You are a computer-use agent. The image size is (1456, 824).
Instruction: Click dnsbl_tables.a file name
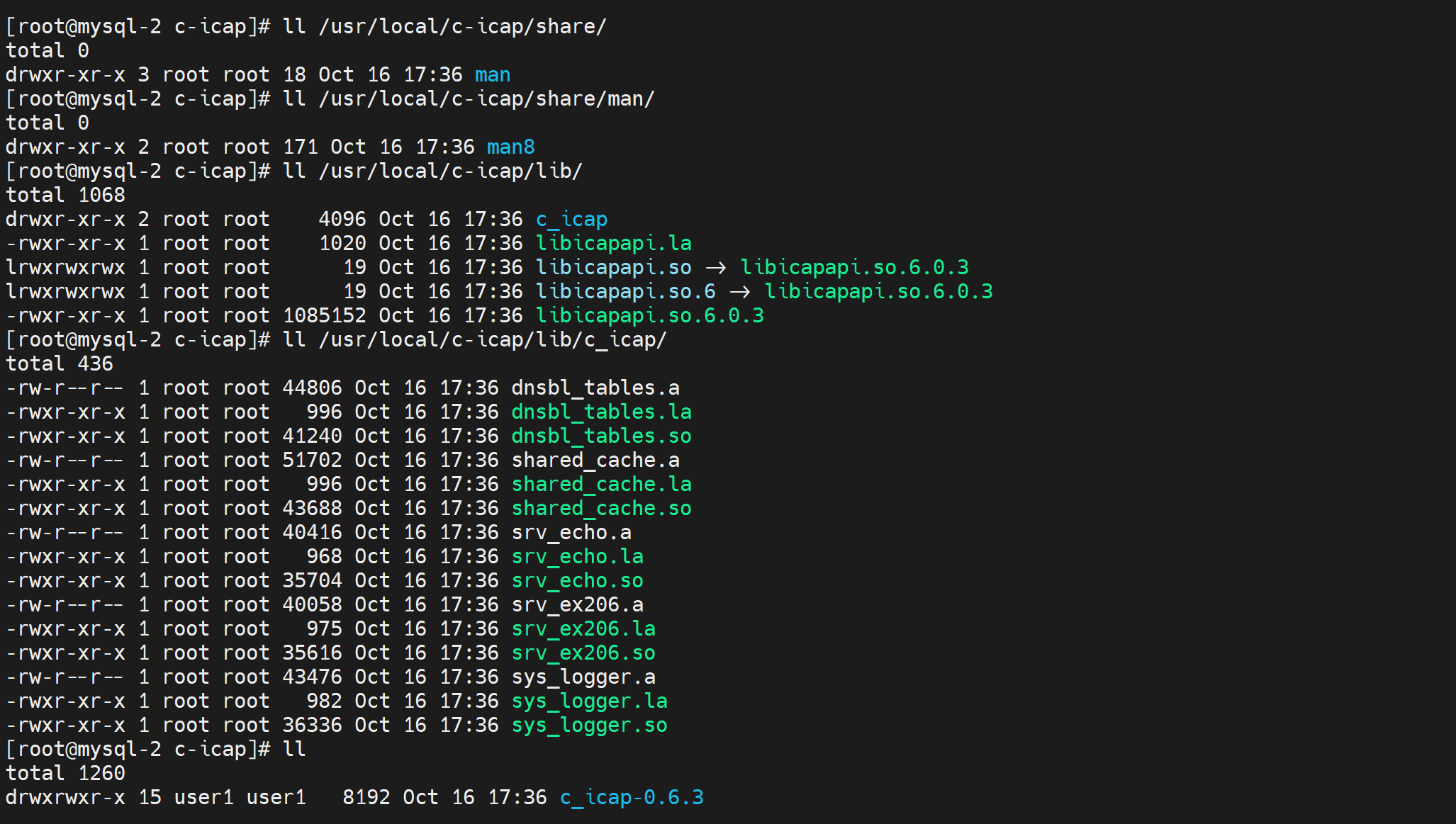[x=595, y=388]
